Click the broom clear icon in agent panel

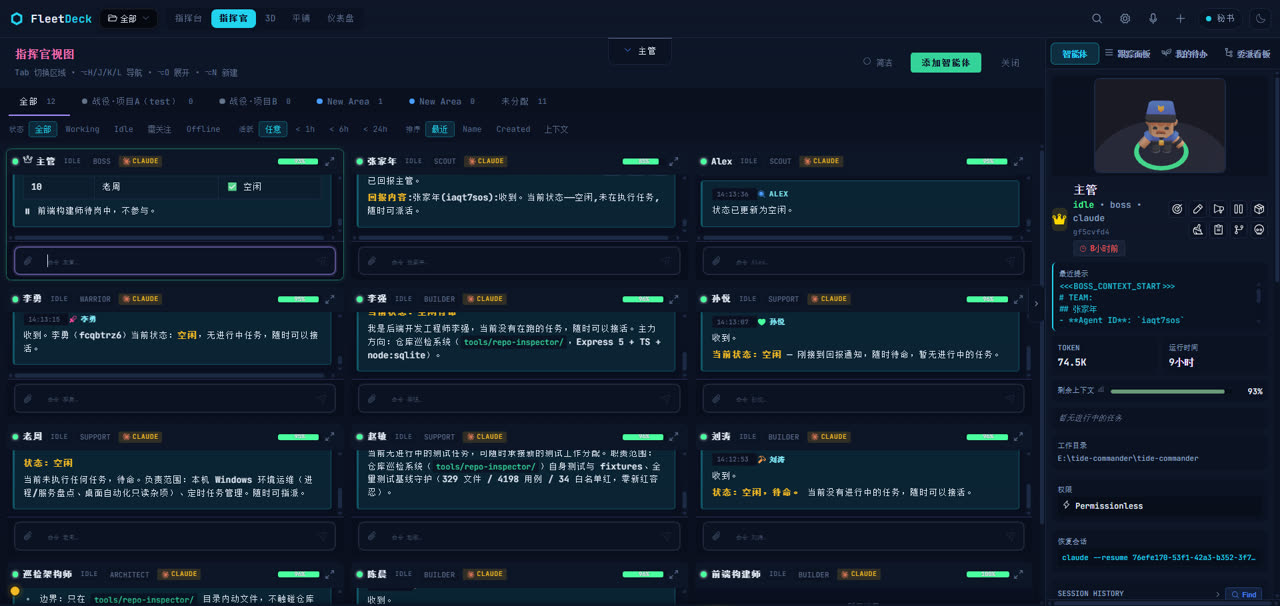pyautogui.click(x=1198, y=229)
